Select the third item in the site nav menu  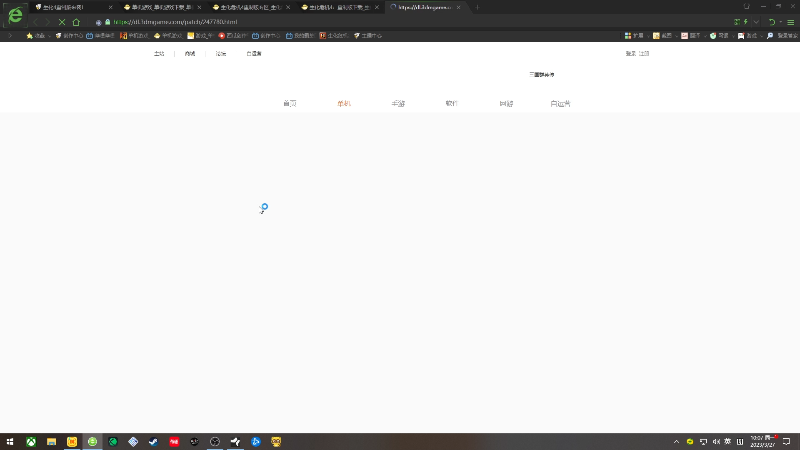pyautogui.click(x=398, y=104)
